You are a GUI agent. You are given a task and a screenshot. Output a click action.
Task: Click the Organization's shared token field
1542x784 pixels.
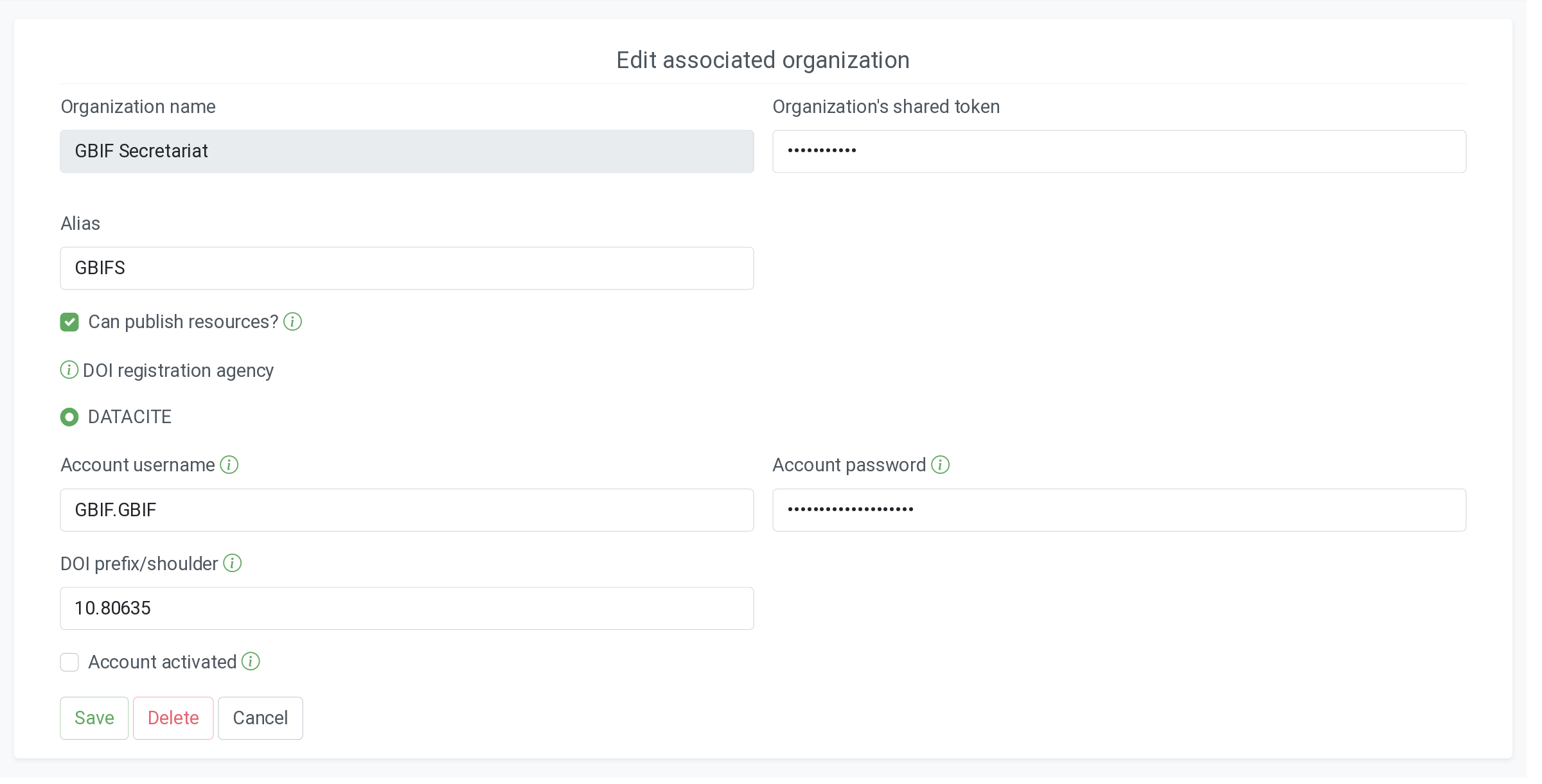(x=1119, y=152)
